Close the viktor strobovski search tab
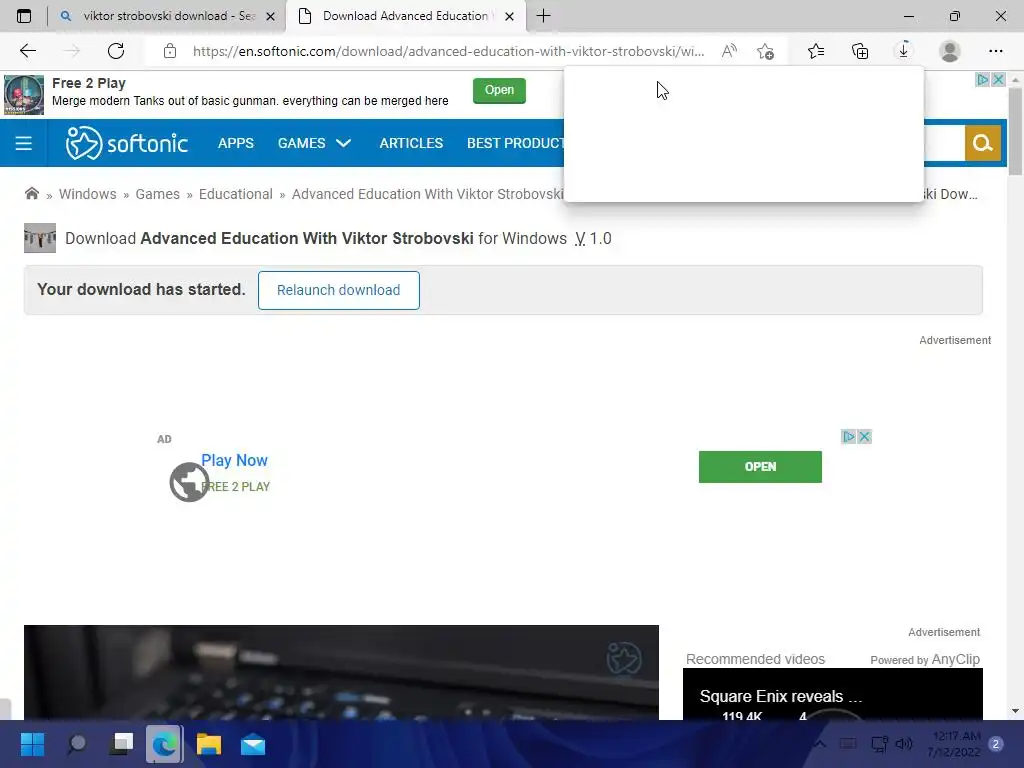The width and height of the screenshot is (1024, 768). [x=270, y=16]
